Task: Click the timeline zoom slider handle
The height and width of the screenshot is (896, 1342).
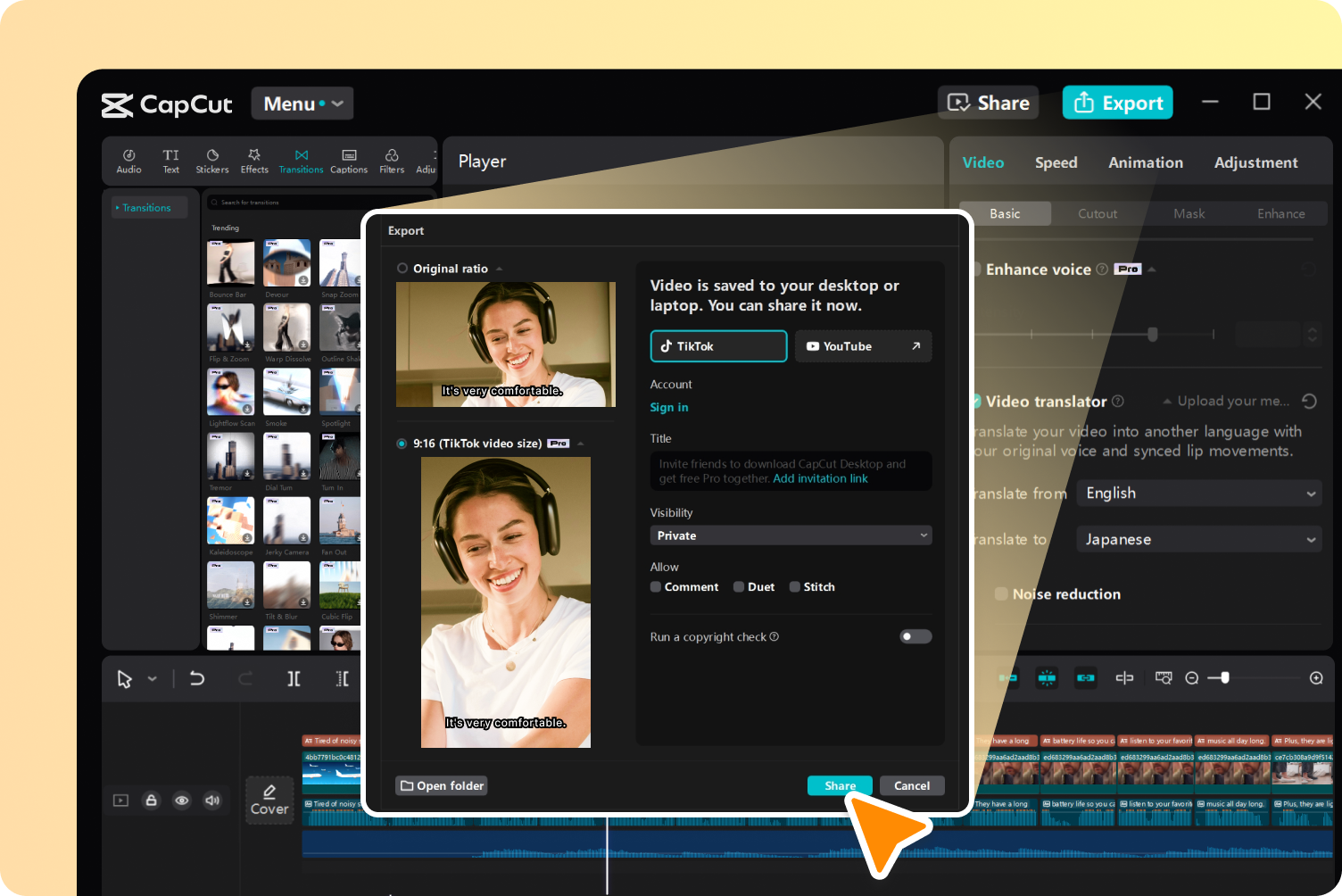Action: click(1225, 678)
